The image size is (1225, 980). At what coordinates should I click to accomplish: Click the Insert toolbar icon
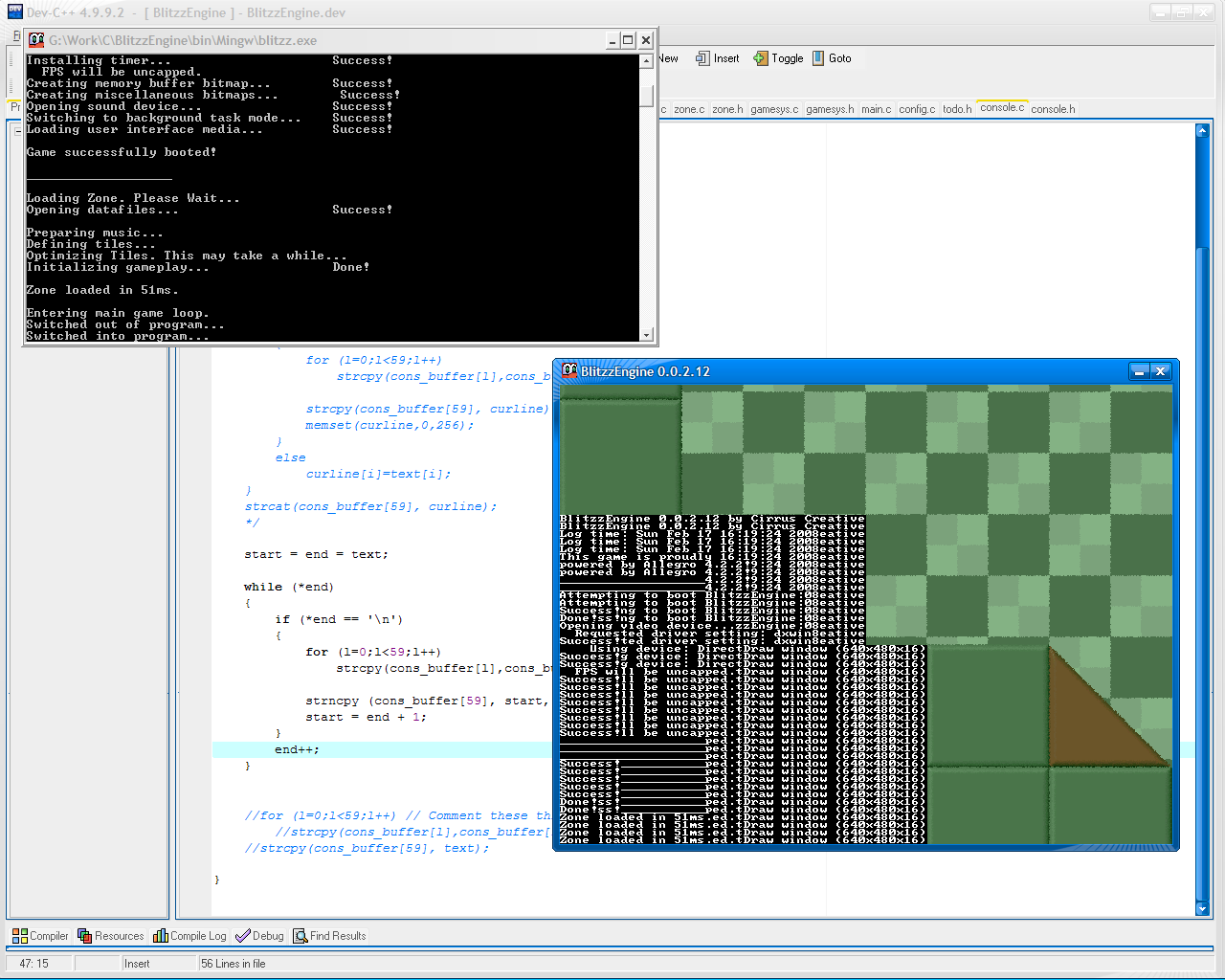coord(703,58)
